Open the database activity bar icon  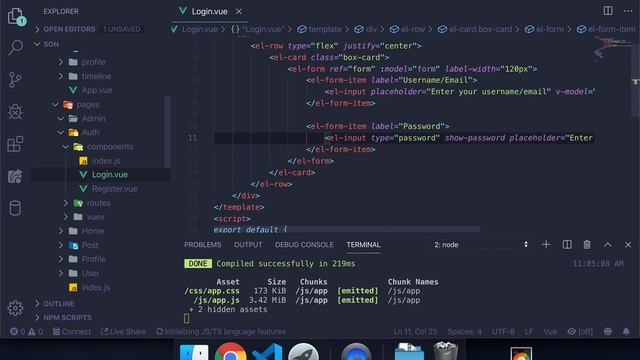[x=15, y=208]
